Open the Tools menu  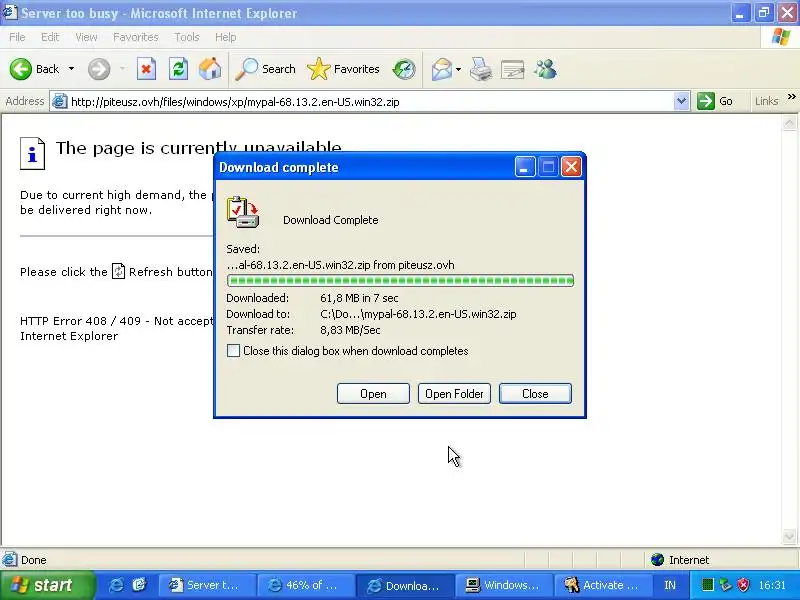pos(187,37)
